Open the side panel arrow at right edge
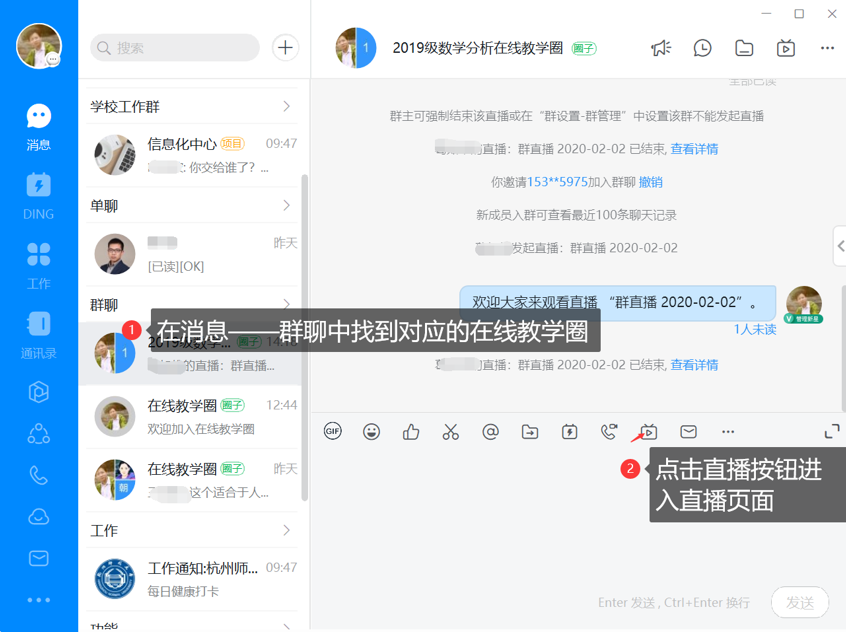 coord(840,246)
